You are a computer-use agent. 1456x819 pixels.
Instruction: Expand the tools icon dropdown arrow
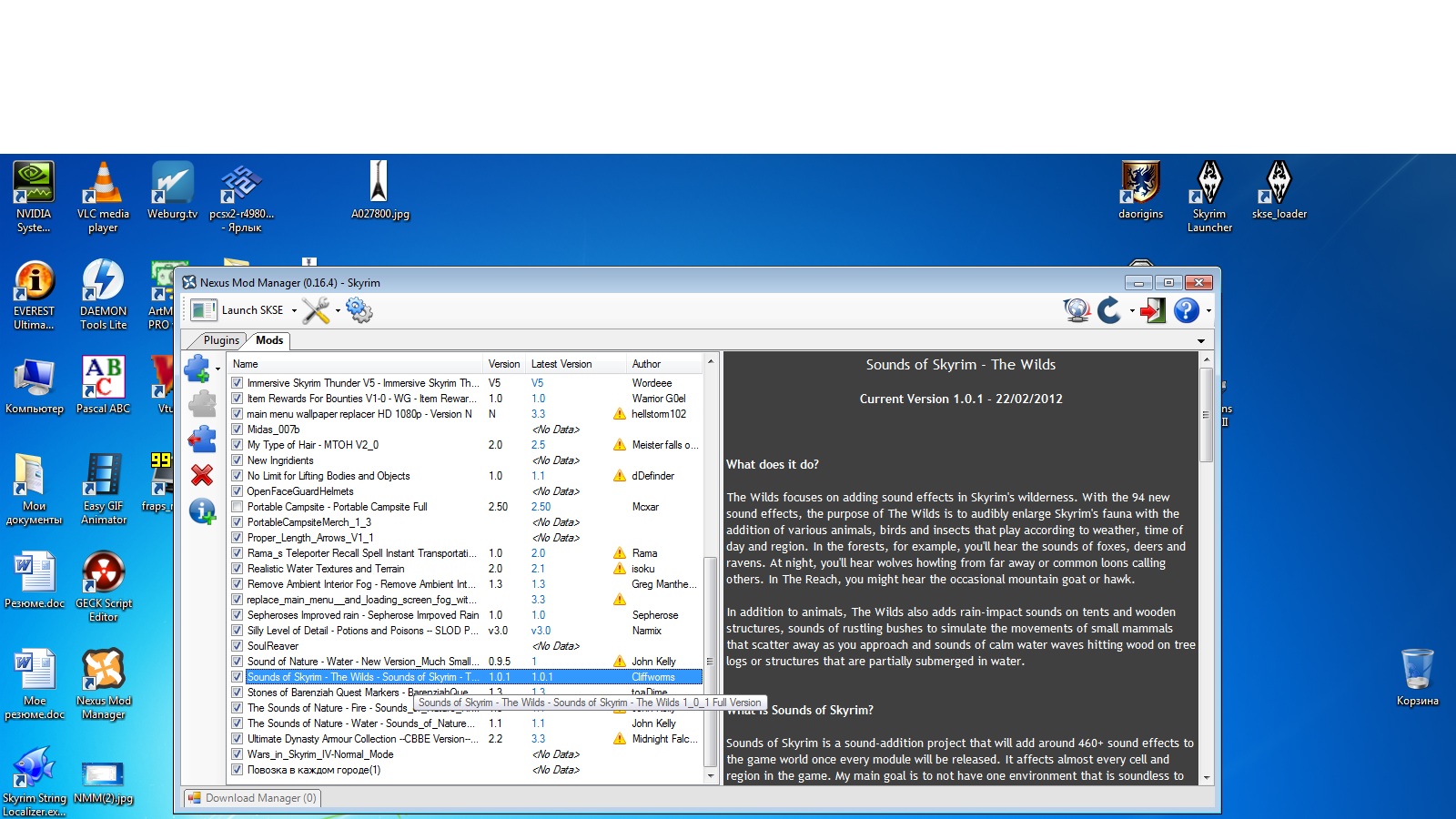click(338, 311)
